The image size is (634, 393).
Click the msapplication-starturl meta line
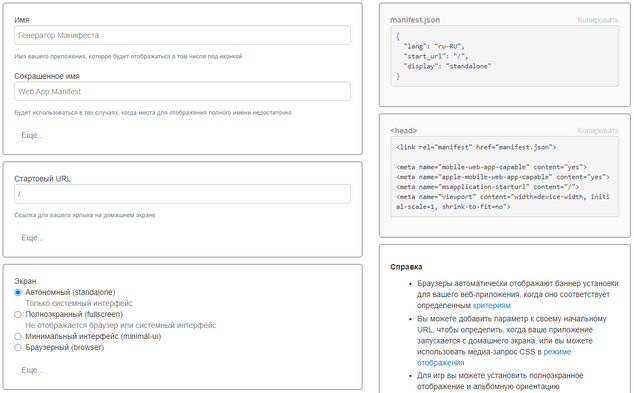click(x=488, y=187)
